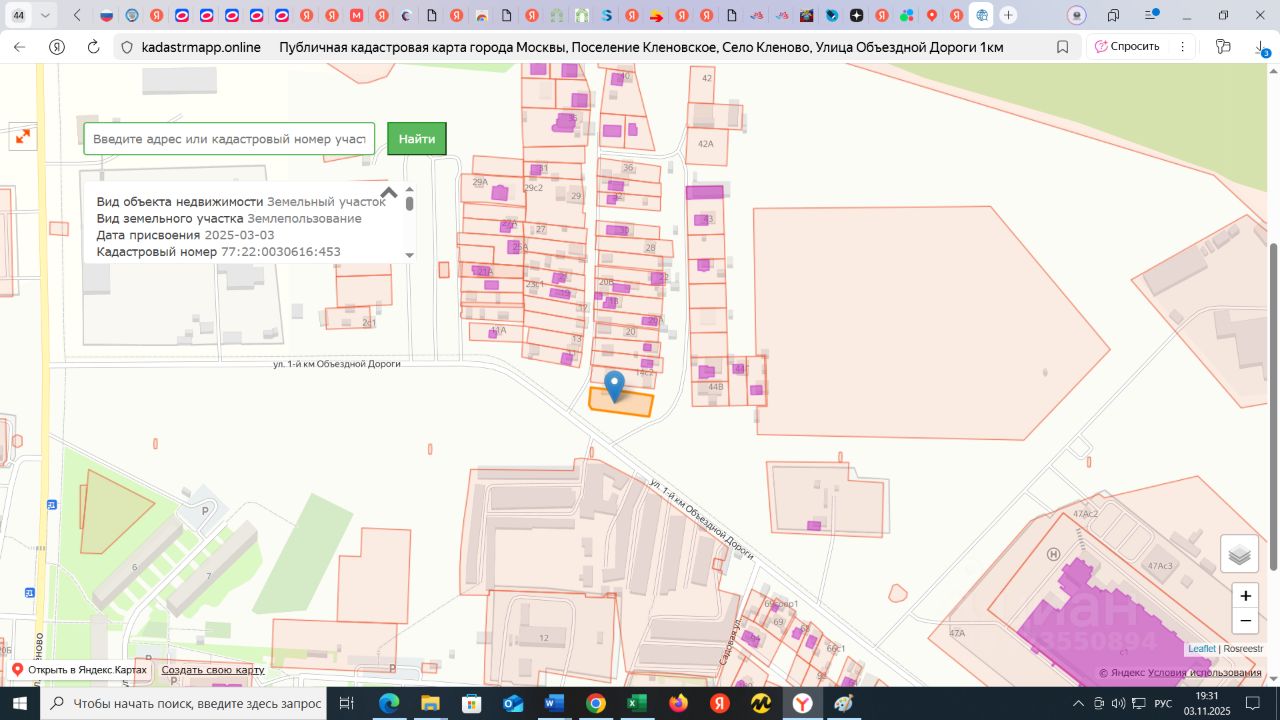Open a new browser tab
Image resolution: width=1280 pixels, height=720 pixels.
click(x=1008, y=15)
